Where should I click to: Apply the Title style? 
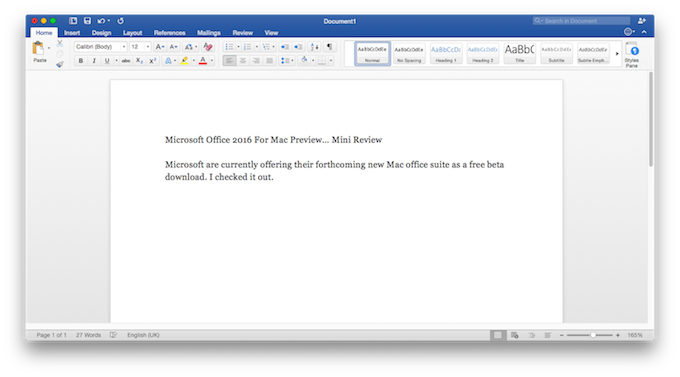(520, 53)
